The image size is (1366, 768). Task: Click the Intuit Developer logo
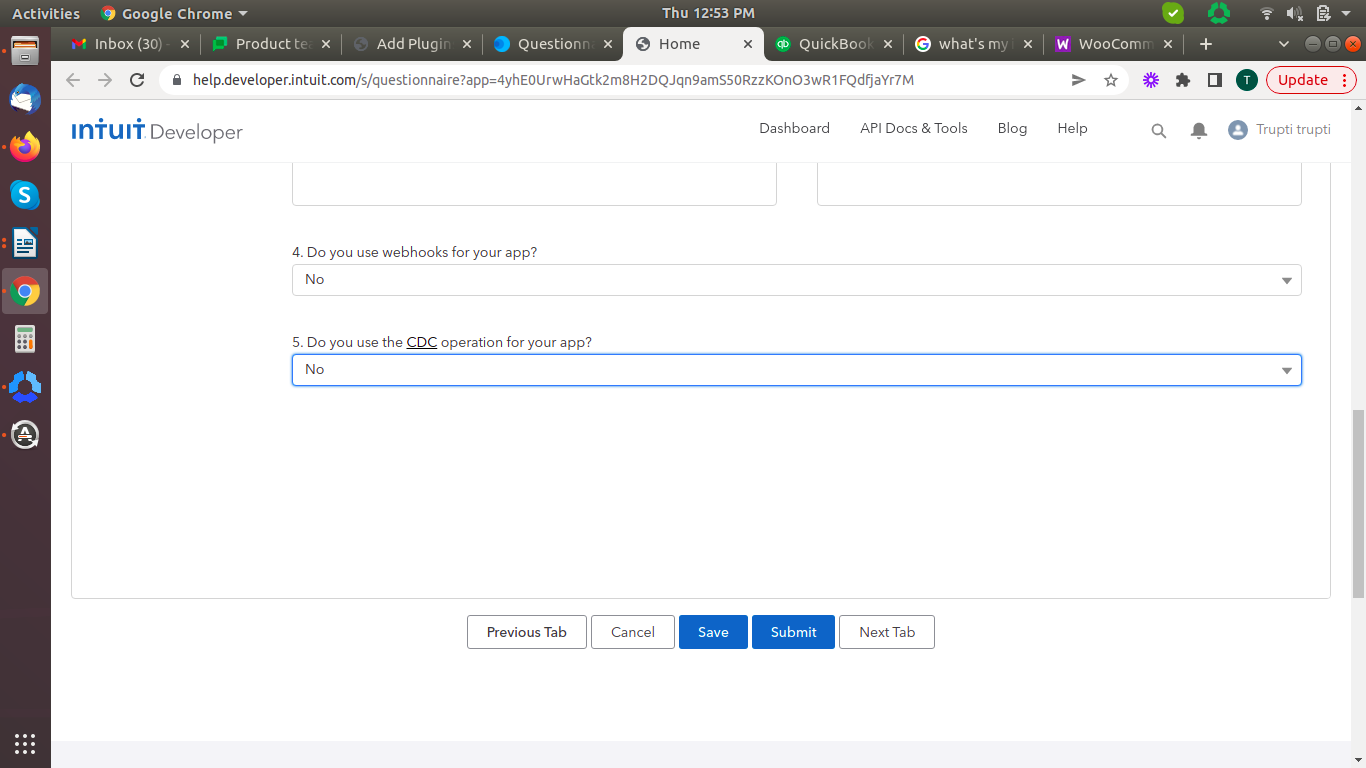157,130
